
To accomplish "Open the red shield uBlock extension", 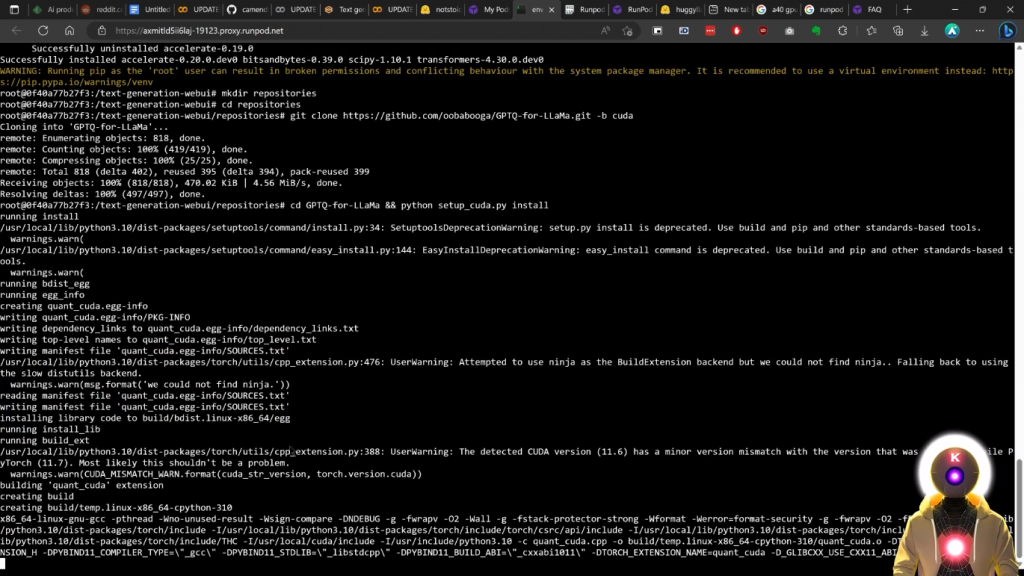I will point(763,31).
